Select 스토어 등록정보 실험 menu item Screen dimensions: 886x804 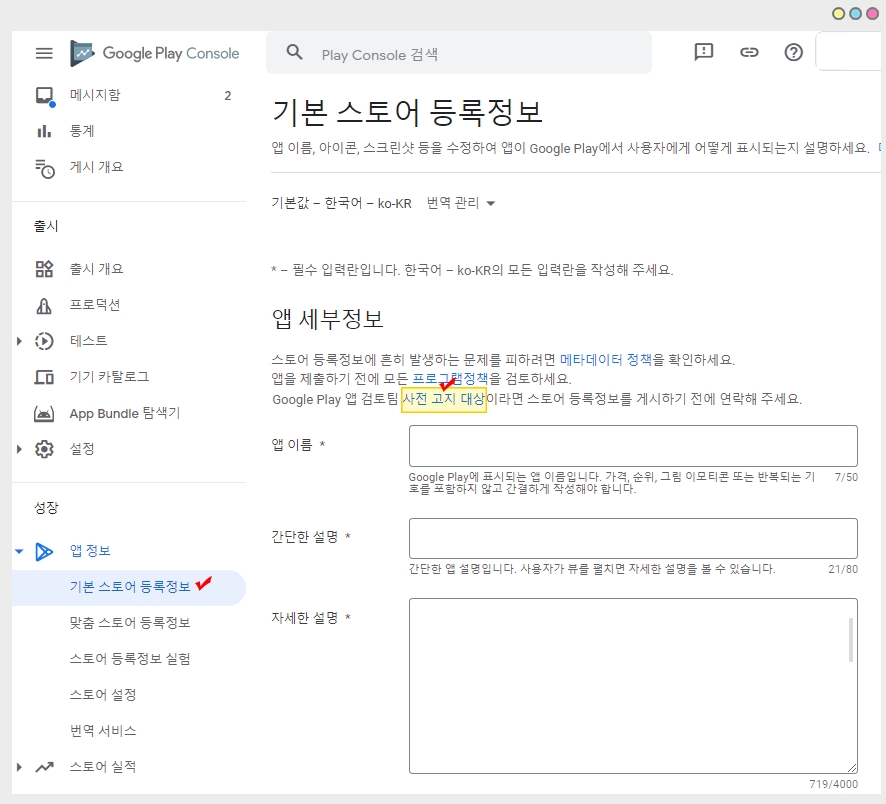(130, 659)
